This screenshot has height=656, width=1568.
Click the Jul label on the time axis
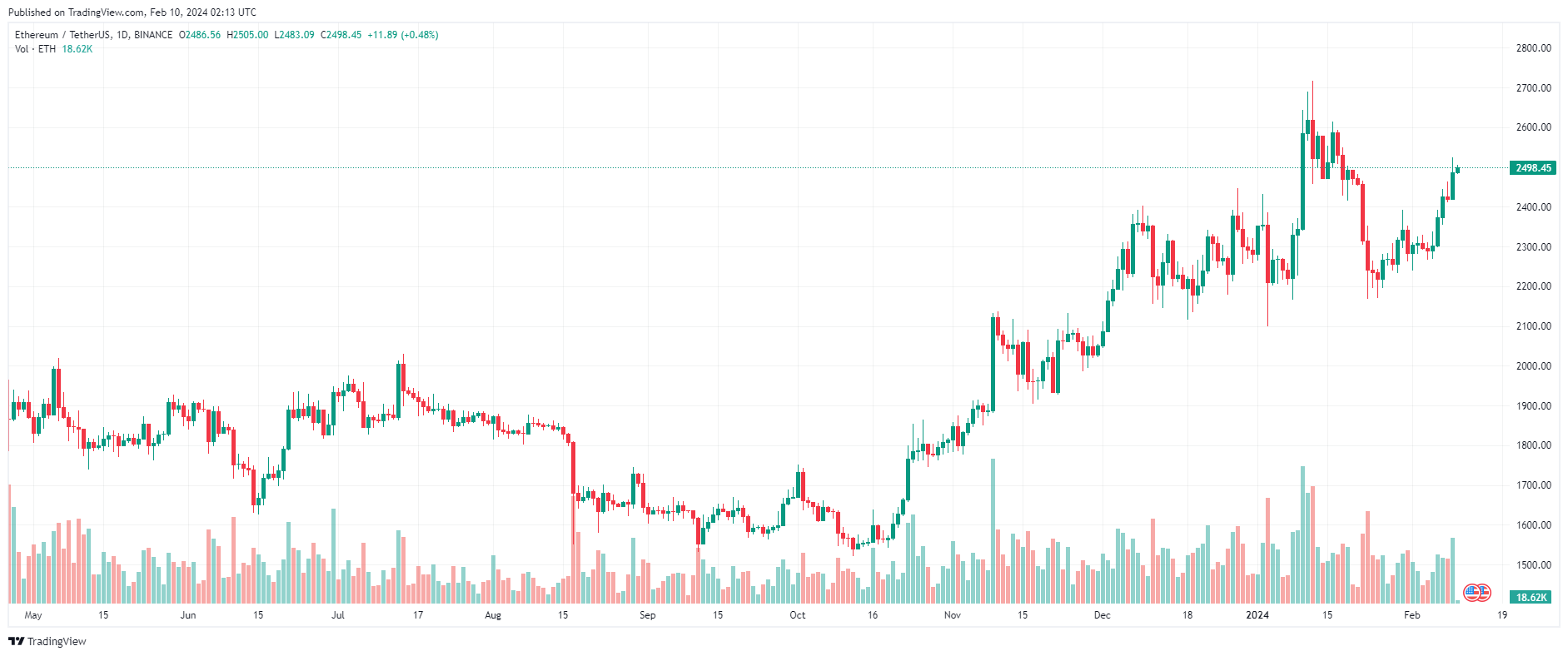point(338,615)
